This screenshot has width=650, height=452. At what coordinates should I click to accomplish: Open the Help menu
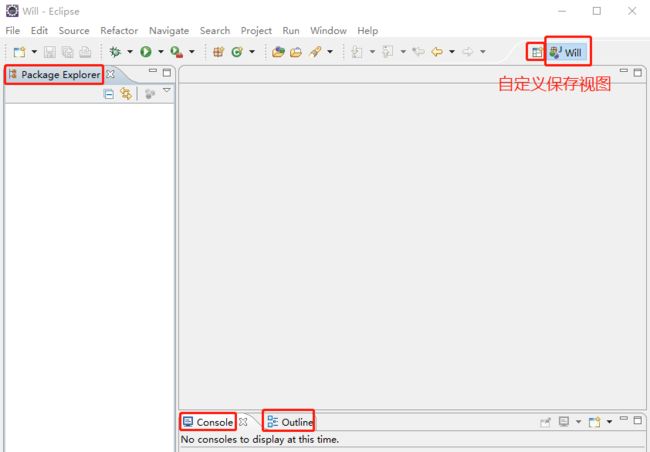tap(368, 31)
